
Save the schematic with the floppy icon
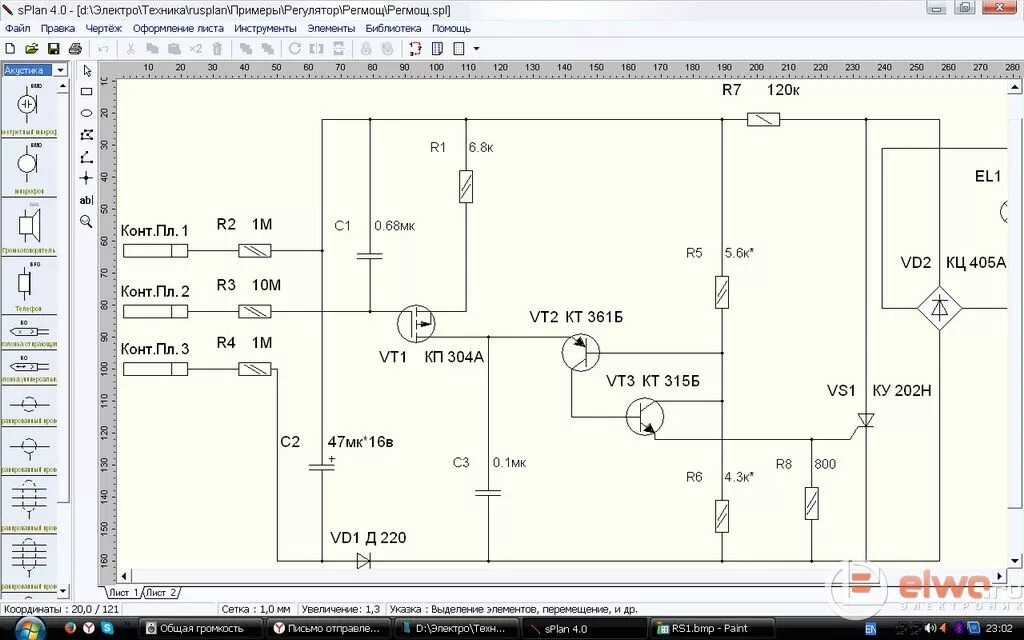pyautogui.click(x=54, y=48)
